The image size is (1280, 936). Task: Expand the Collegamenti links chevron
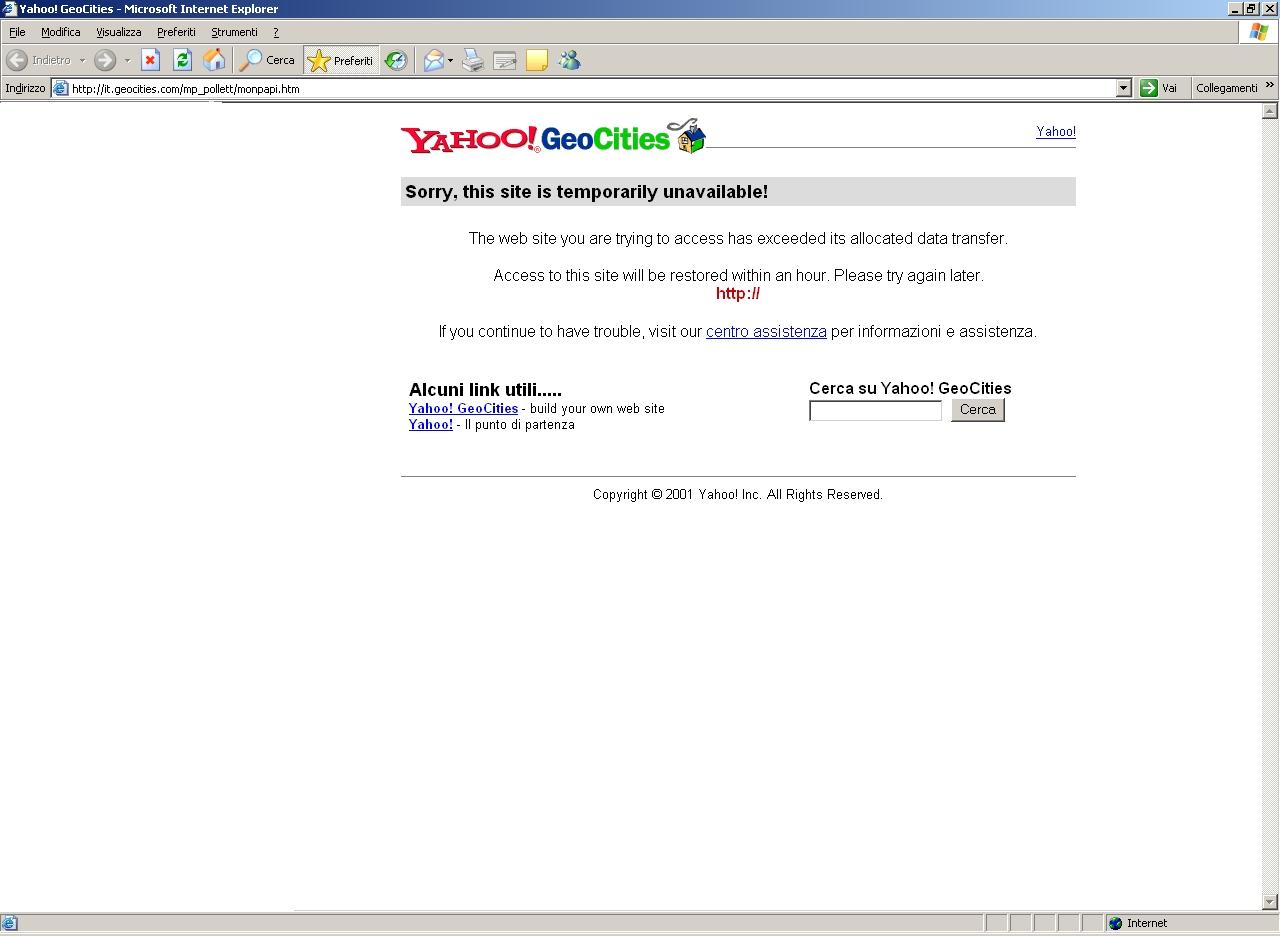pos(1270,86)
